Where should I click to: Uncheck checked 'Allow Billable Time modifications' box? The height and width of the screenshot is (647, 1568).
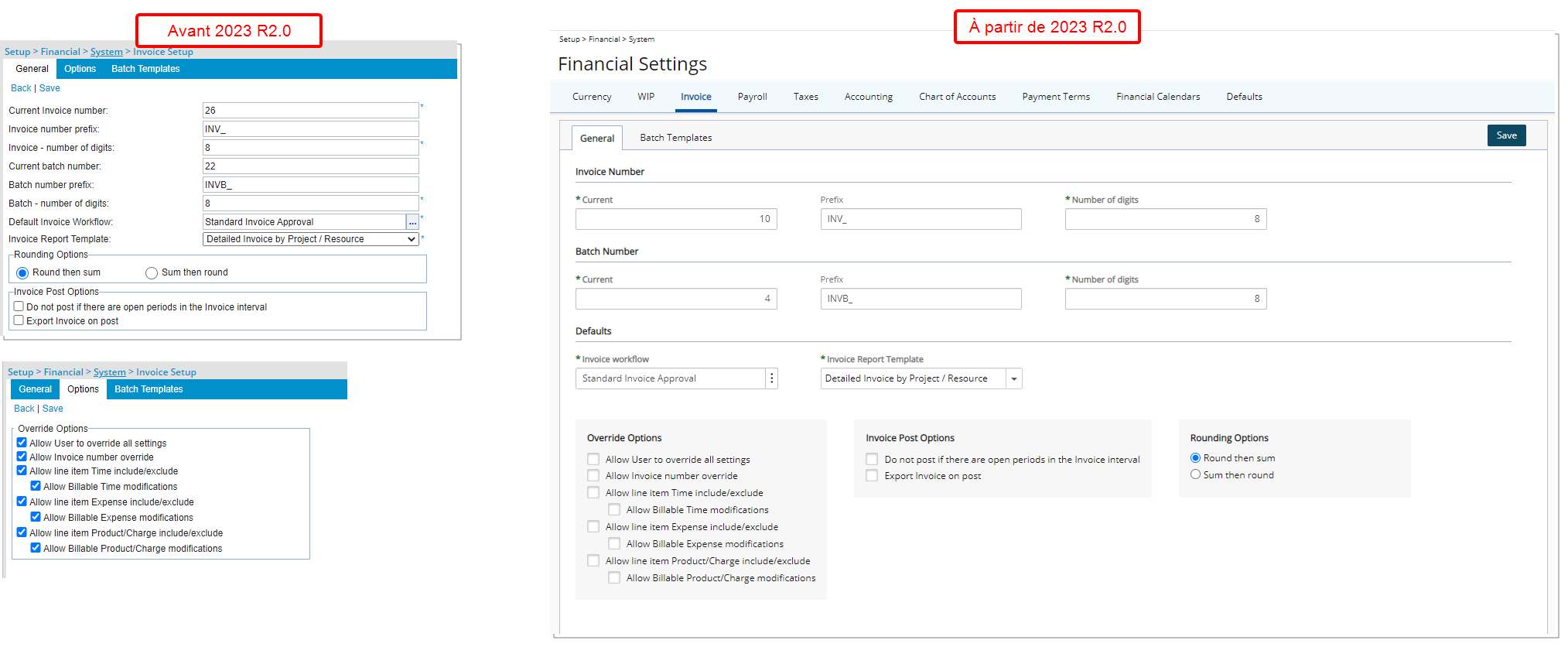click(36, 486)
